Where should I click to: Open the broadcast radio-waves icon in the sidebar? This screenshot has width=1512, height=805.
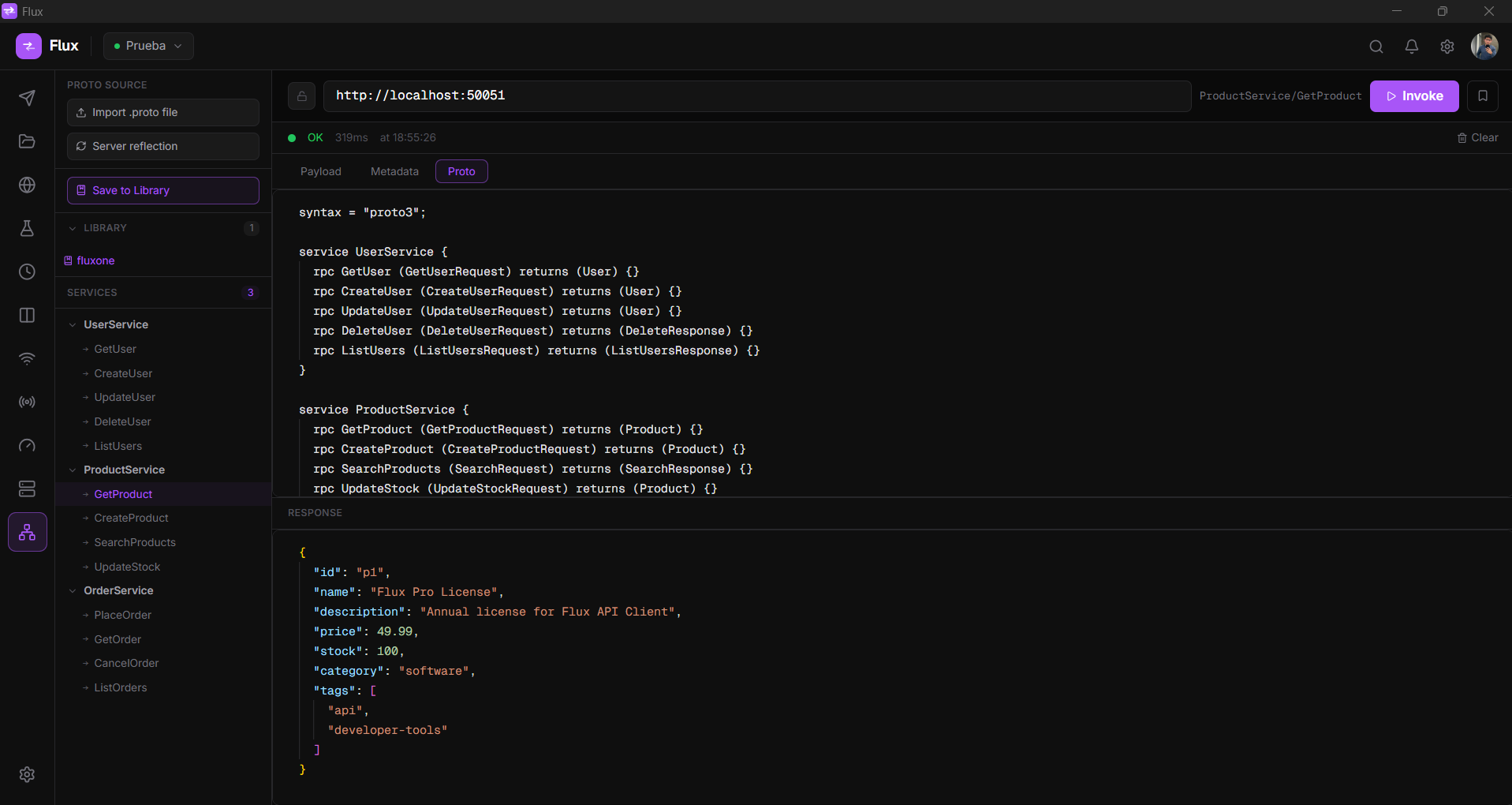click(27, 402)
